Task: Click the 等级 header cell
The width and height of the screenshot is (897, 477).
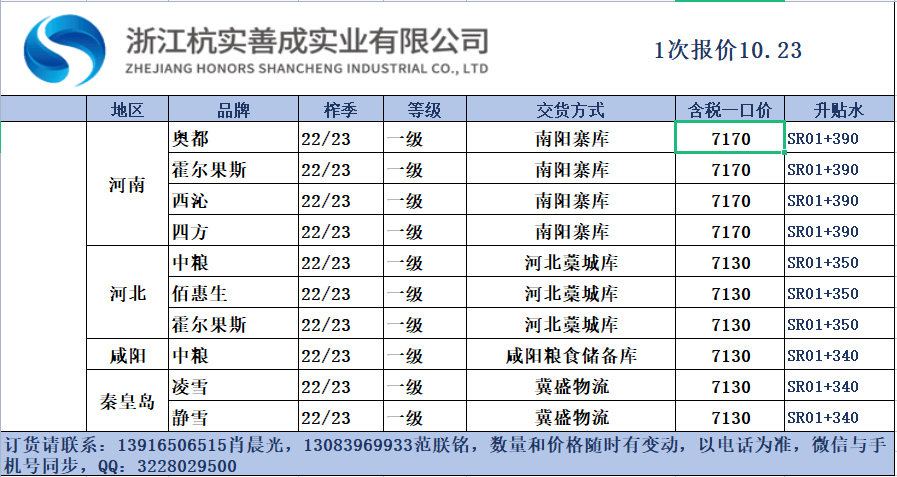Action: [x=424, y=110]
